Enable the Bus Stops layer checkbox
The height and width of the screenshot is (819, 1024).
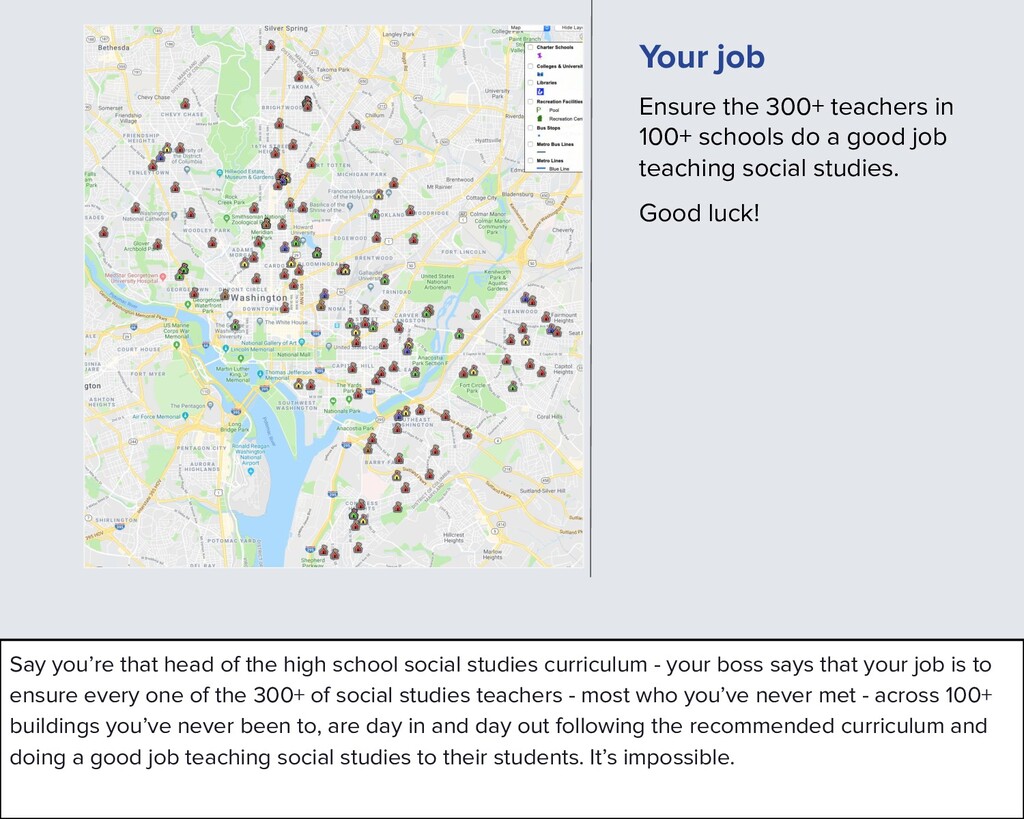530,128
